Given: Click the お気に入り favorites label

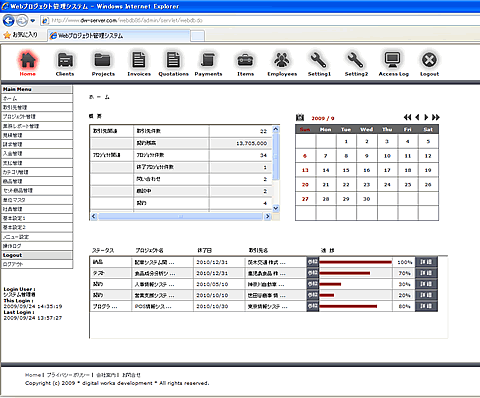Looking at the screenshot, I should [x=25, y=35].
